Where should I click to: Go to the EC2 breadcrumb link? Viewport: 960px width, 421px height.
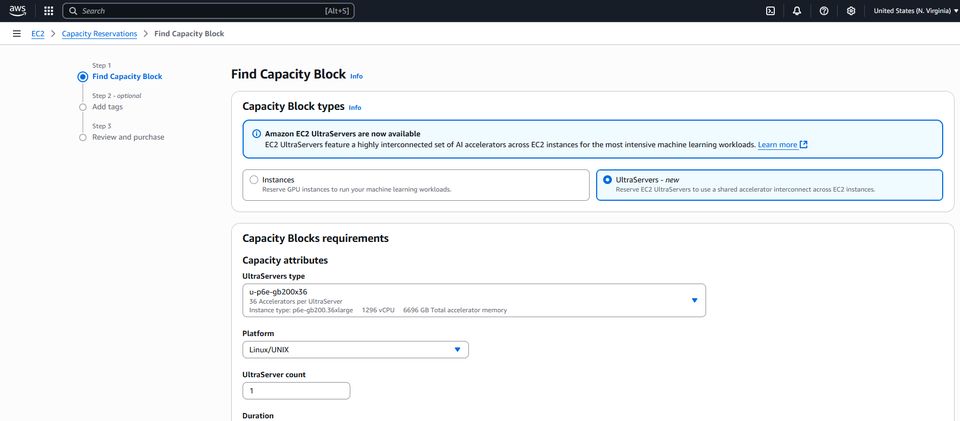(38, 34)
